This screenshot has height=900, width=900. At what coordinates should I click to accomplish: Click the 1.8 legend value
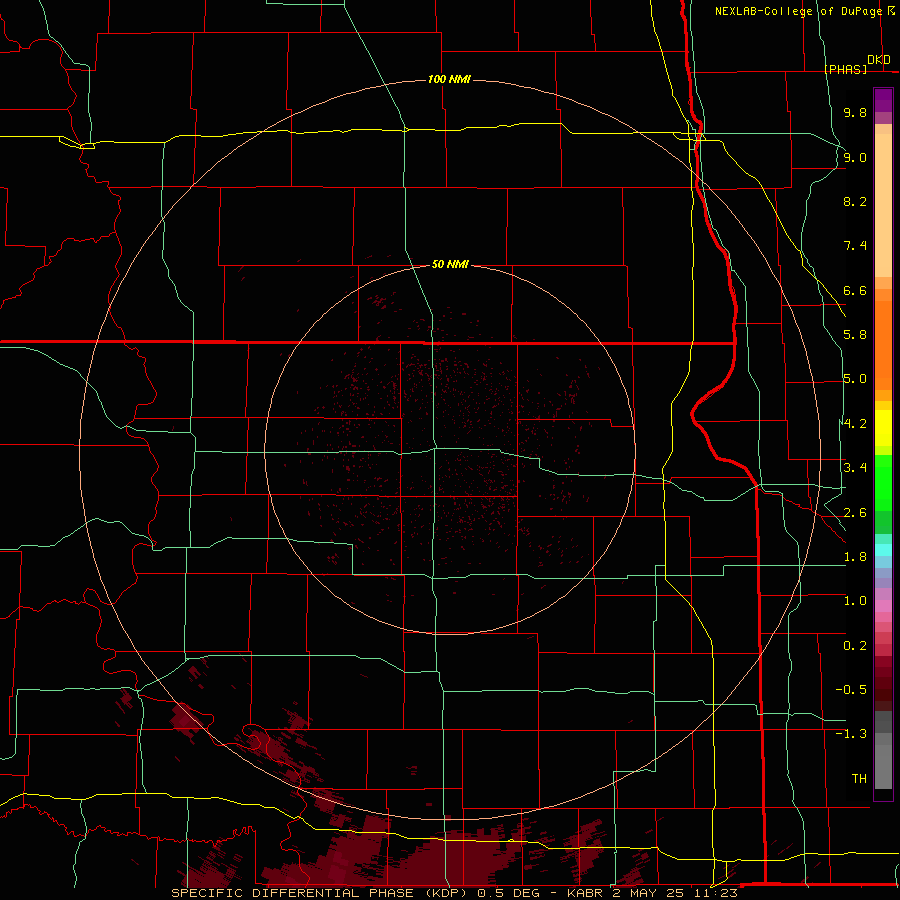coord(855,557)
